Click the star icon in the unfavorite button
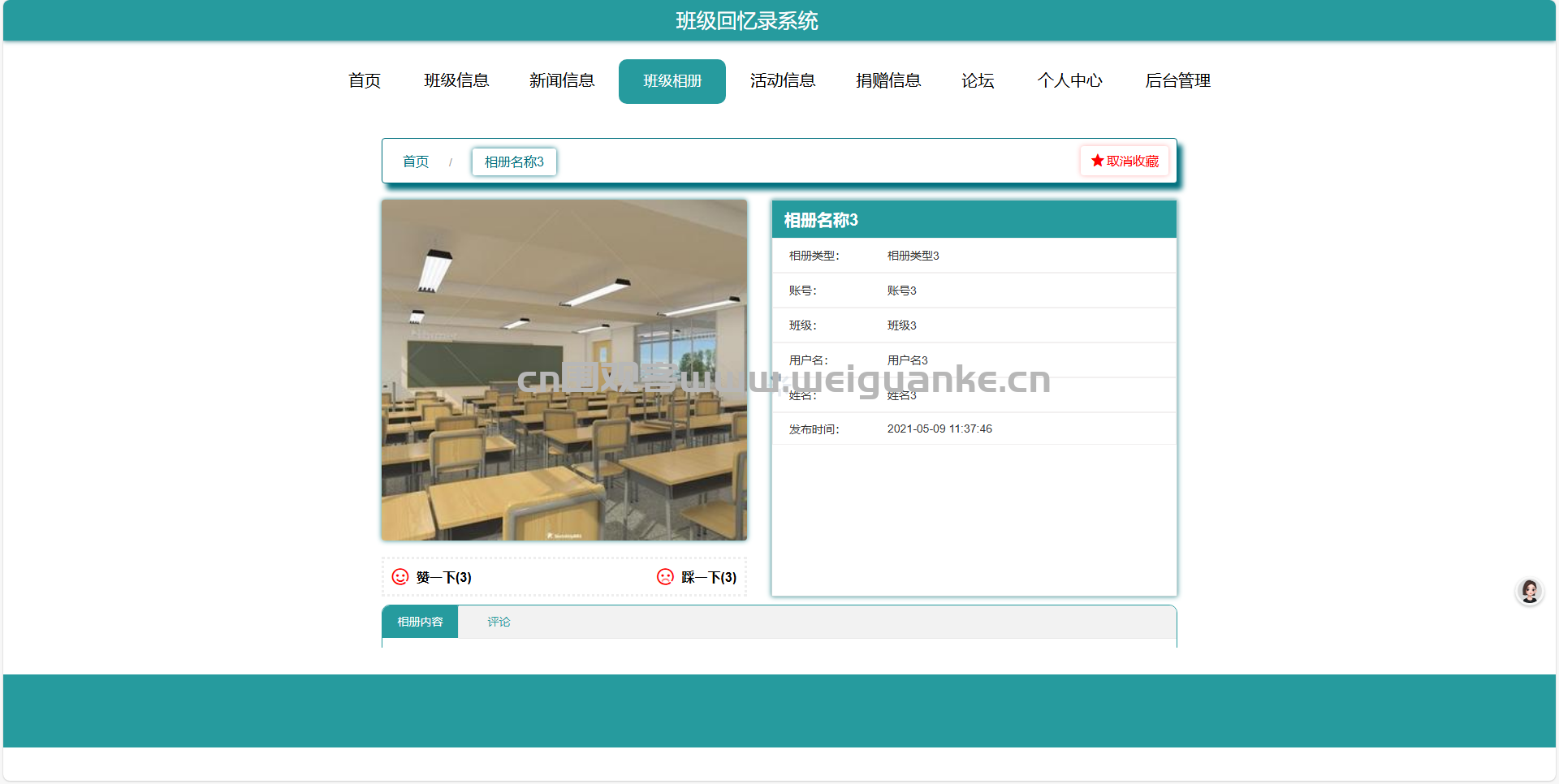The width and height of the screenshot is (1559, 784). [1097, 161]
